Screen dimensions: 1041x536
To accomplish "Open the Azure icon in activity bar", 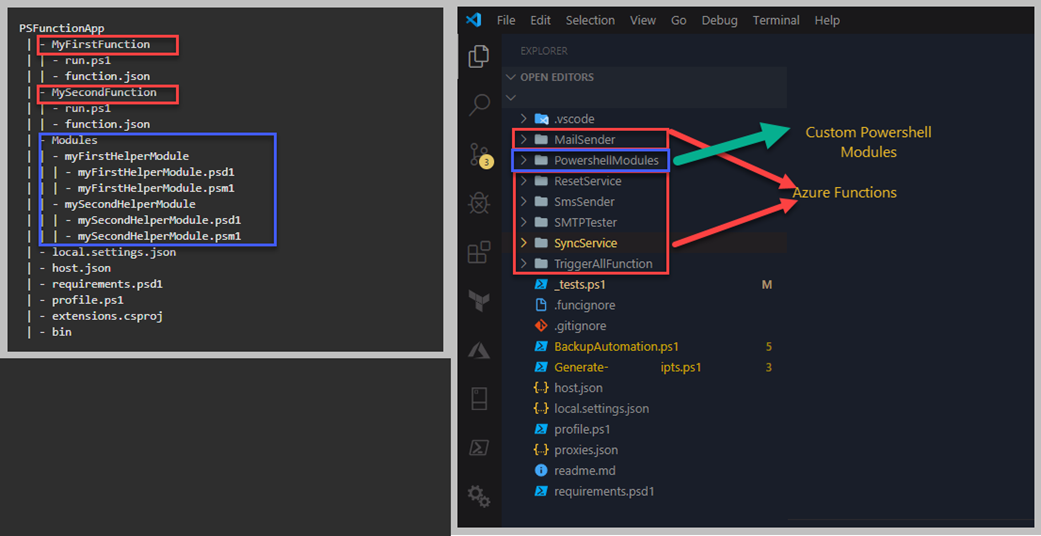I will point(479,349).
